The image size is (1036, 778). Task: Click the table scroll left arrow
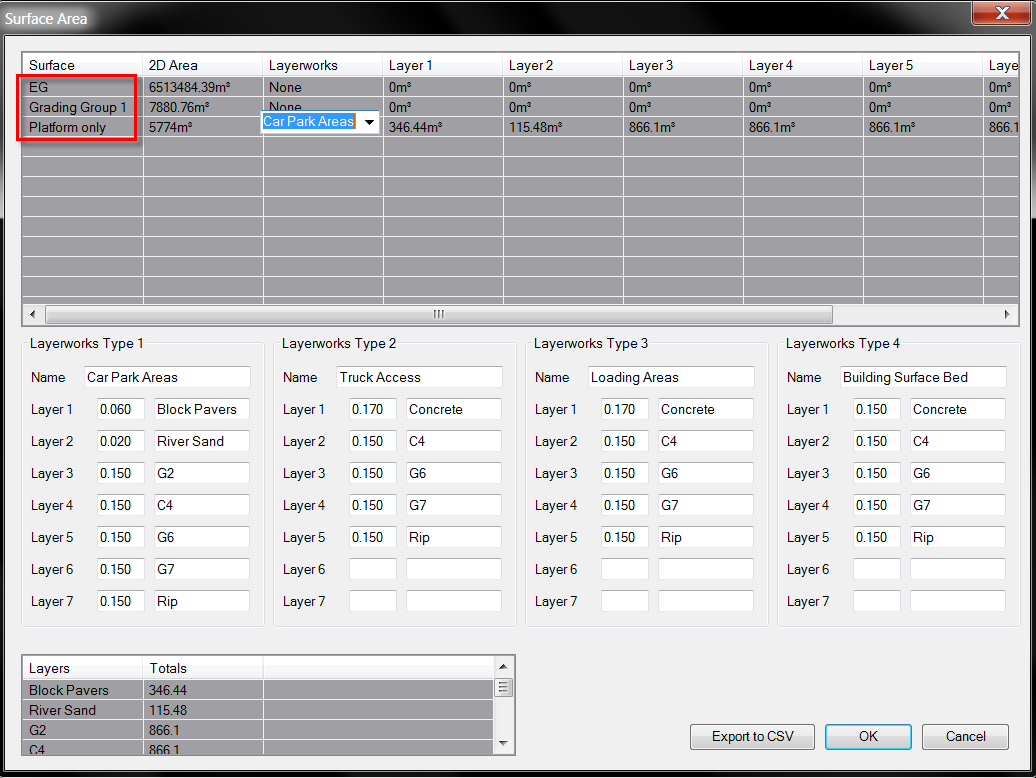point(33,314)
